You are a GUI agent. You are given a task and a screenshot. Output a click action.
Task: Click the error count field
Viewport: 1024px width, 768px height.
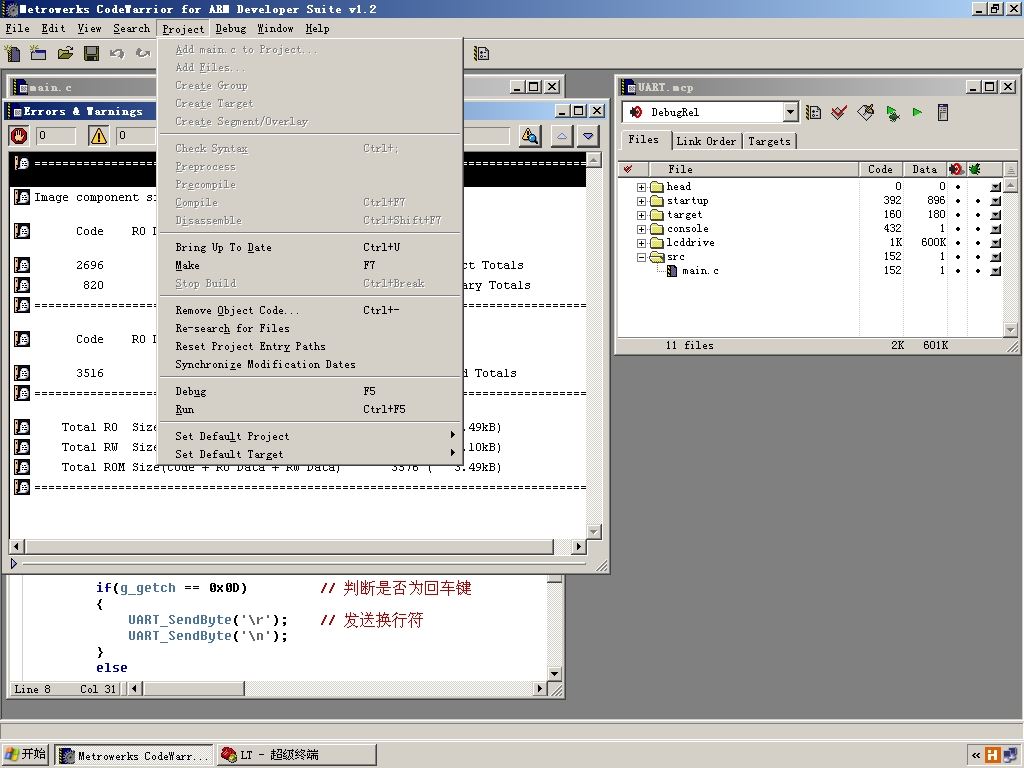point(55,136)
